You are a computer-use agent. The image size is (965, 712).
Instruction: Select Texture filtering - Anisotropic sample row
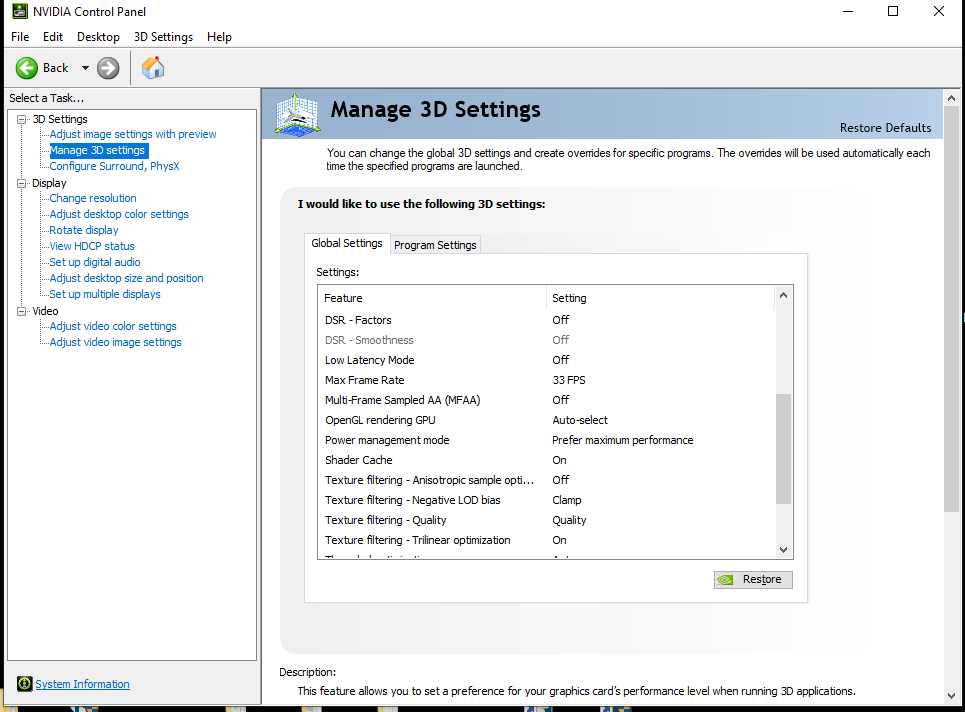pyautogui.click(x=547, y=480)
